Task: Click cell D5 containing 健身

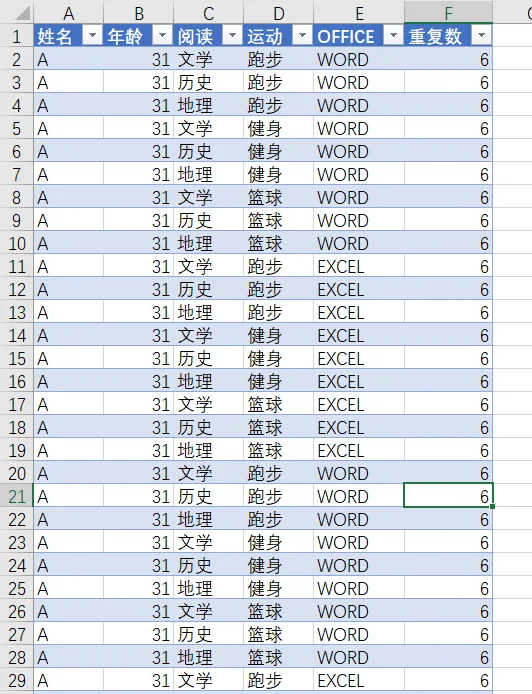Action: pyautogui.click(x=278, y=128)
